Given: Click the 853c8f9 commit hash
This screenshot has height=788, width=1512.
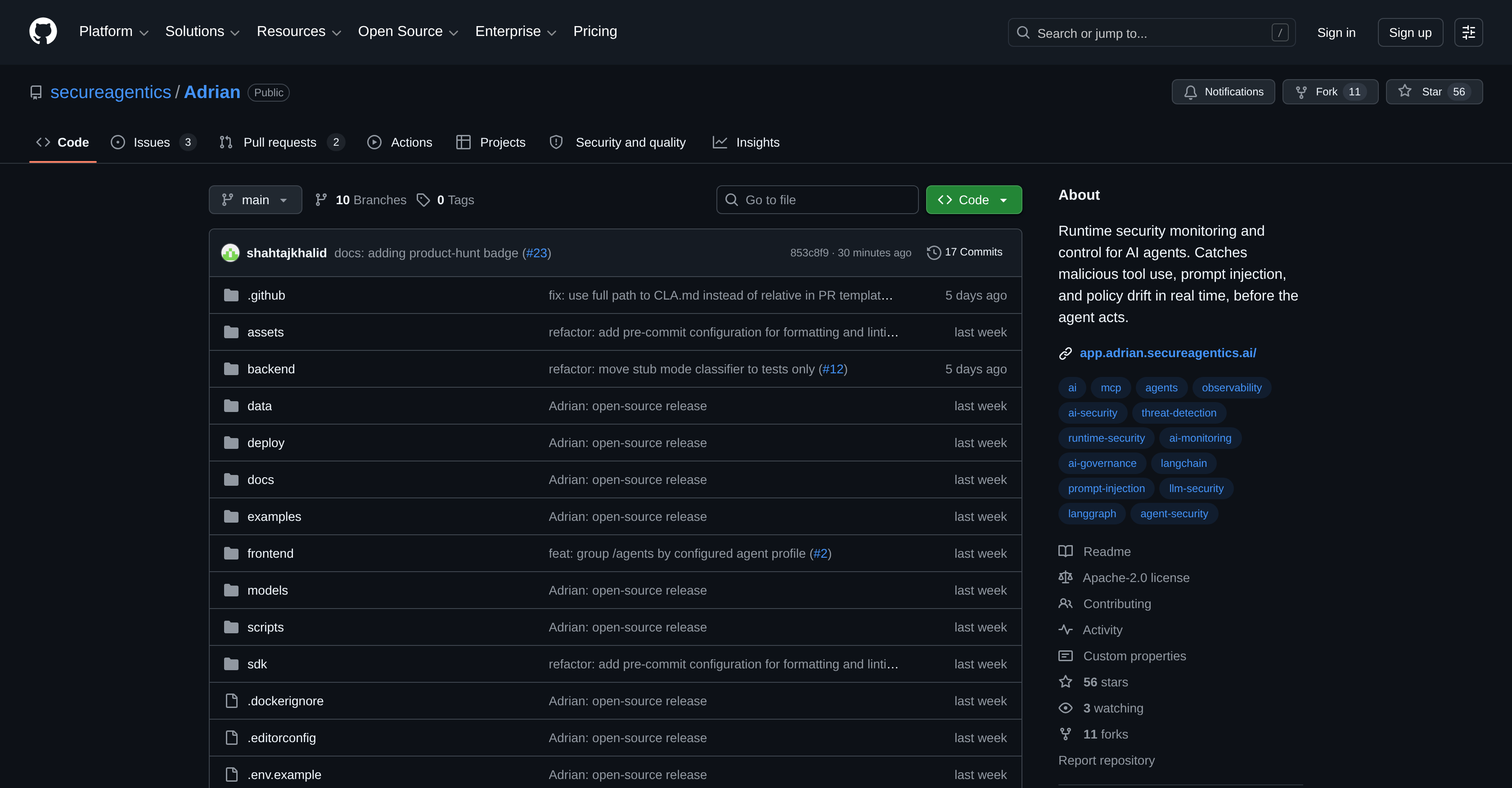Looking at the screenshot, I should (809, 253).
